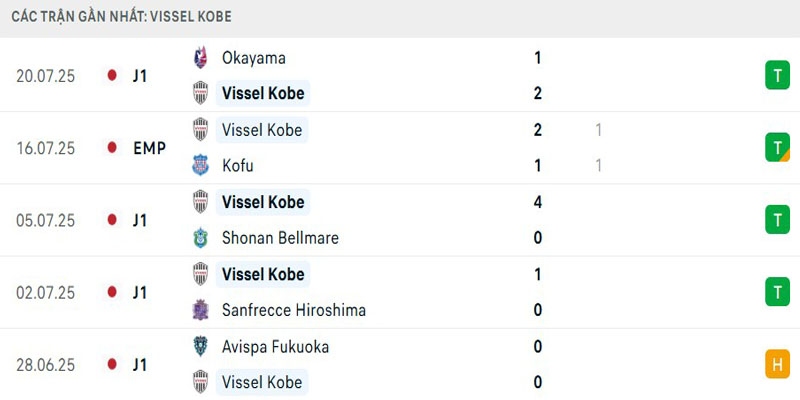Click the Sanfrecce Hiroshima crest icon

pos(201,310)
